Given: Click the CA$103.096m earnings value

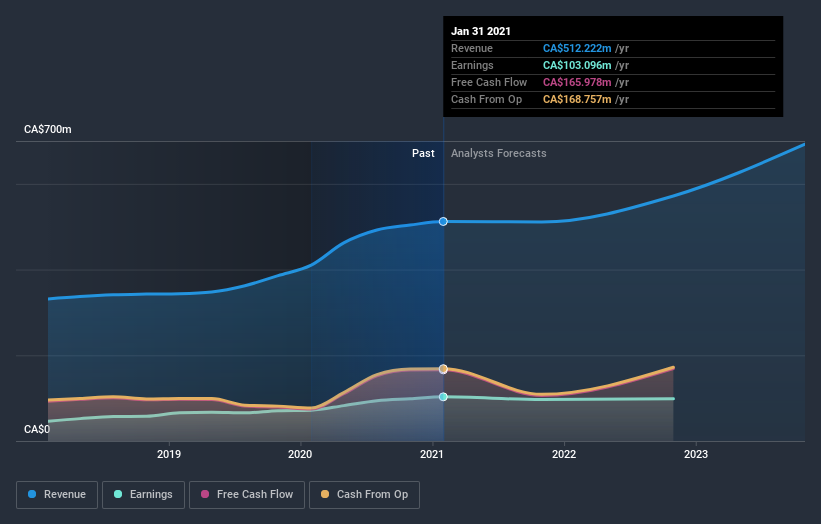Looking at the screenshot, I should click(x=577, y=65).
